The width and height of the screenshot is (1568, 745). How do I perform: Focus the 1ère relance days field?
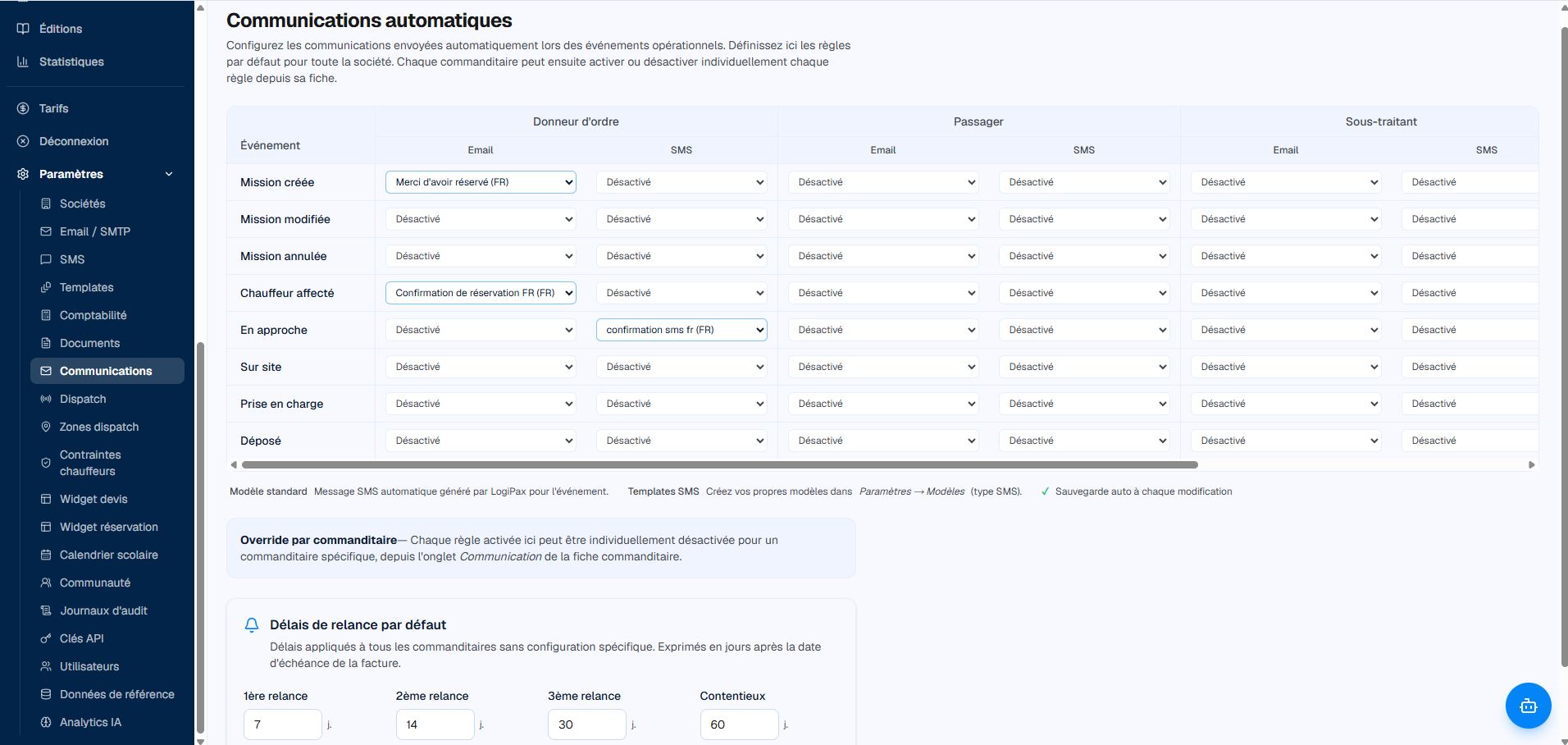pos(283,724)
